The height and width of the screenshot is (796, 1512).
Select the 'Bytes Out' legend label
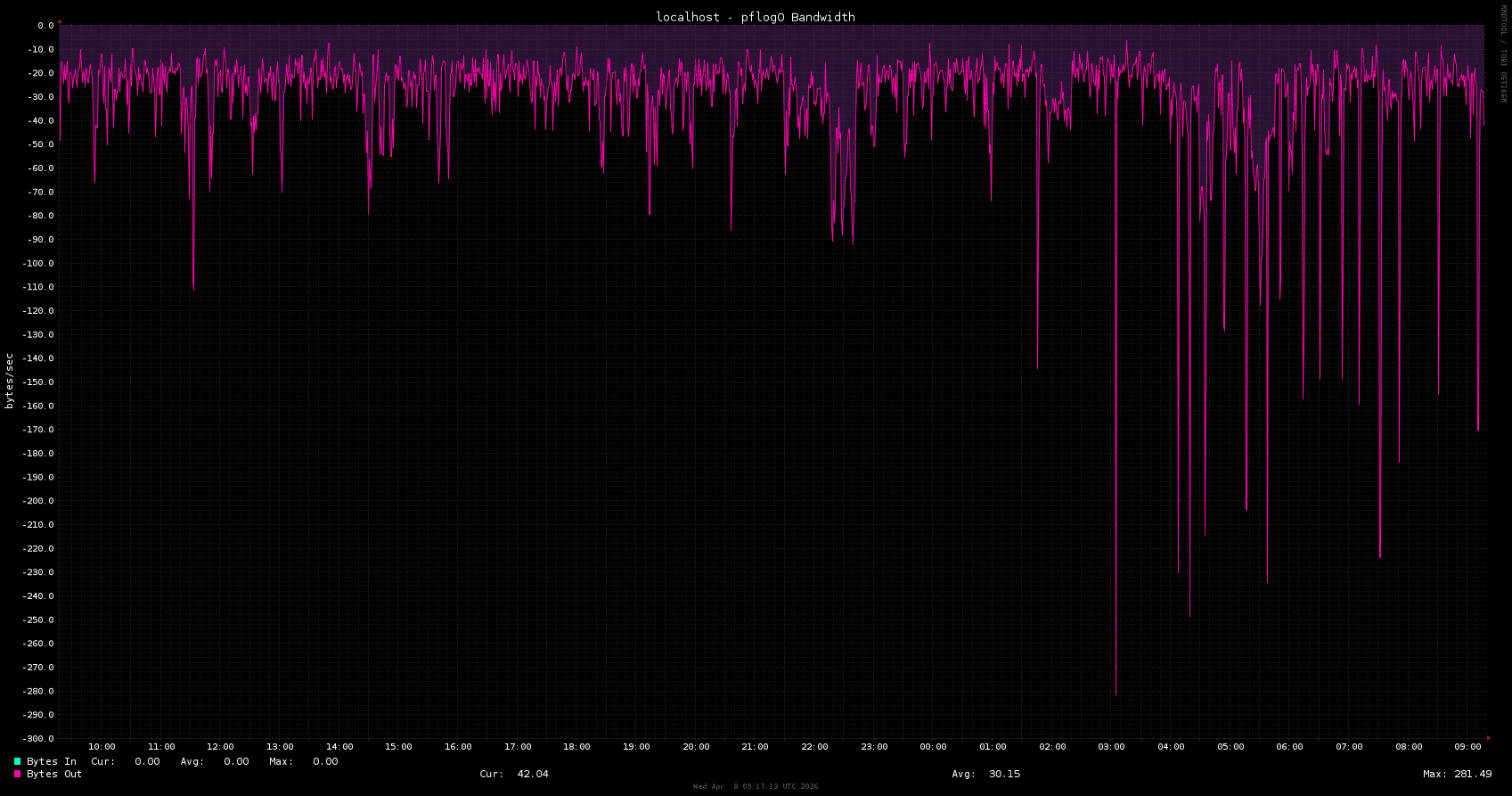point(54,774)
